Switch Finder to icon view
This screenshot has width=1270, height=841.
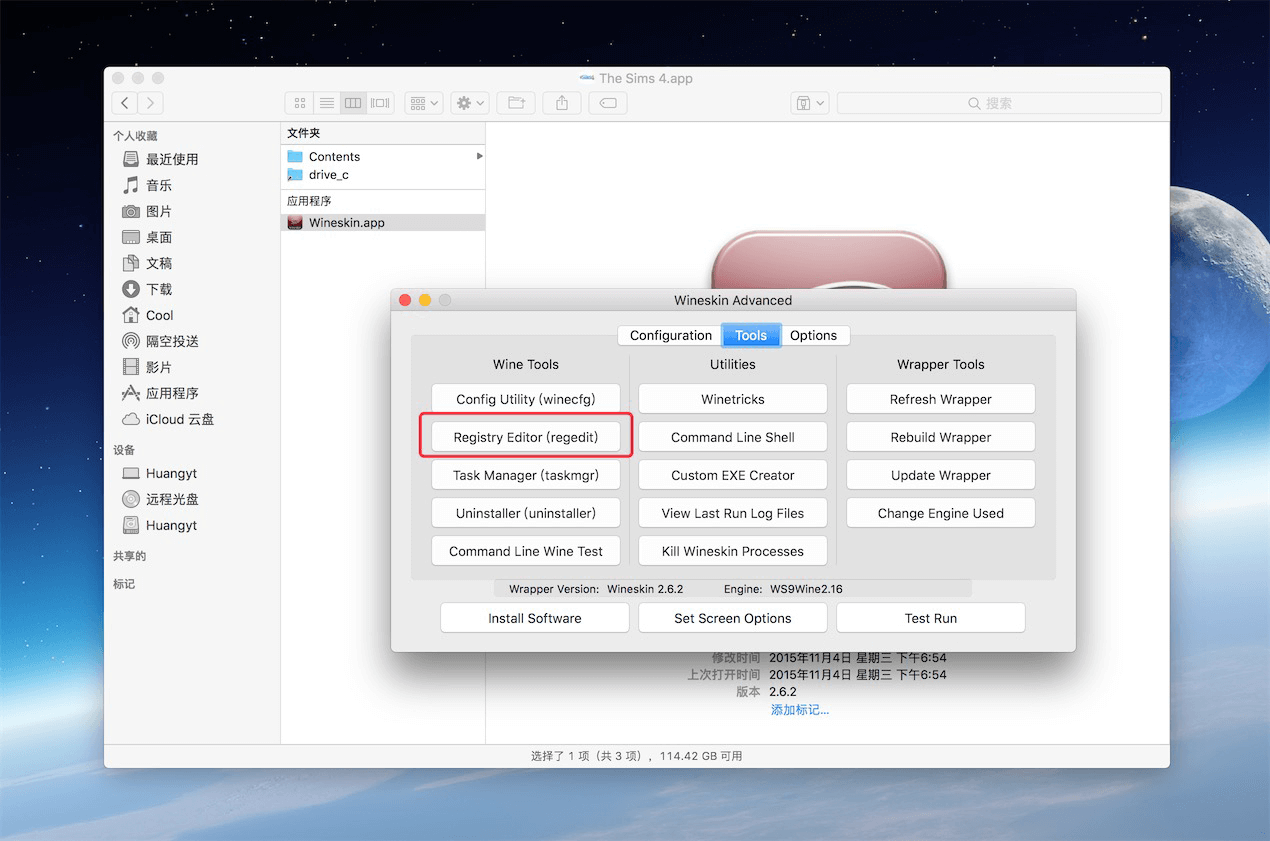[x=299, y=103]
